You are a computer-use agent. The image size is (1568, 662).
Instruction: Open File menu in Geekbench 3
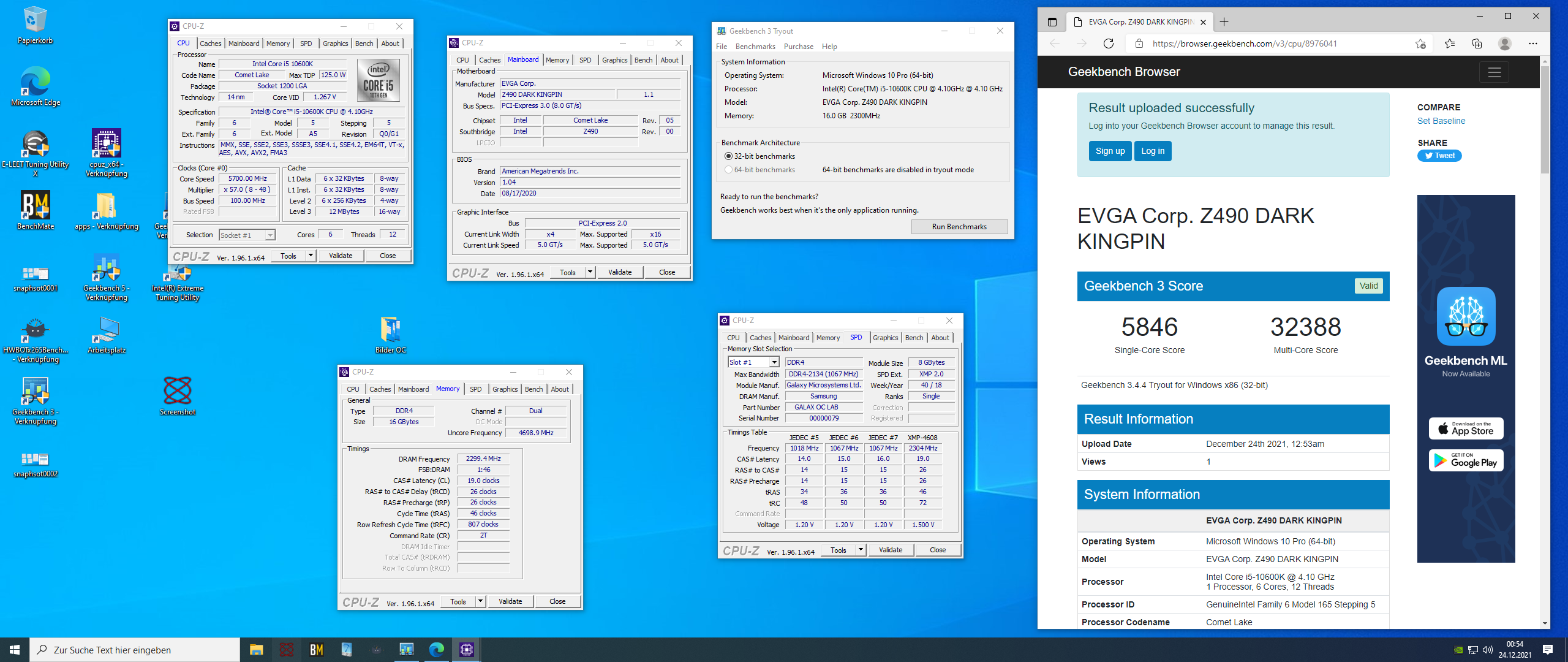[722, 47]
